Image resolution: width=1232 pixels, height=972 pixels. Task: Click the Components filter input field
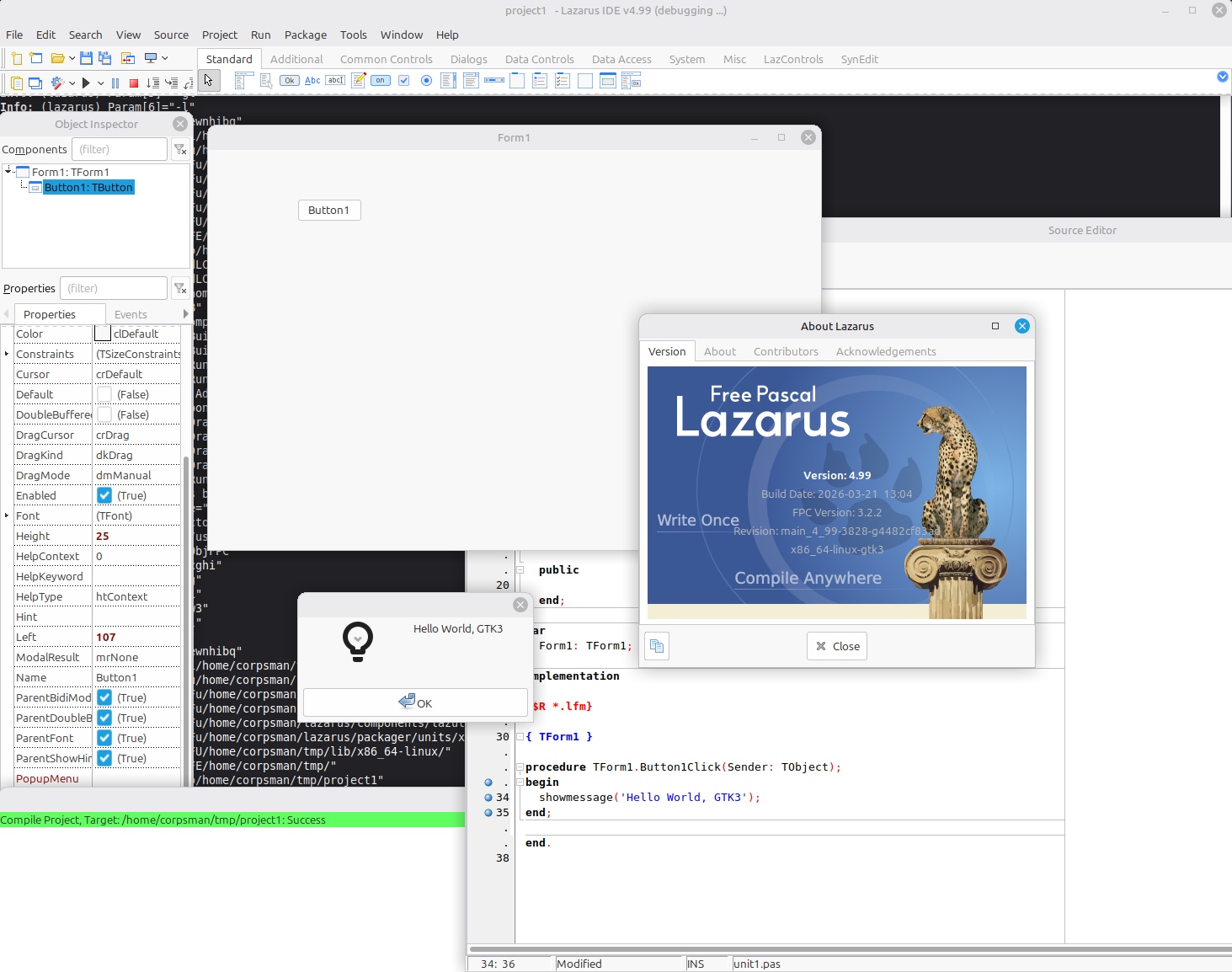click(119, 149)
